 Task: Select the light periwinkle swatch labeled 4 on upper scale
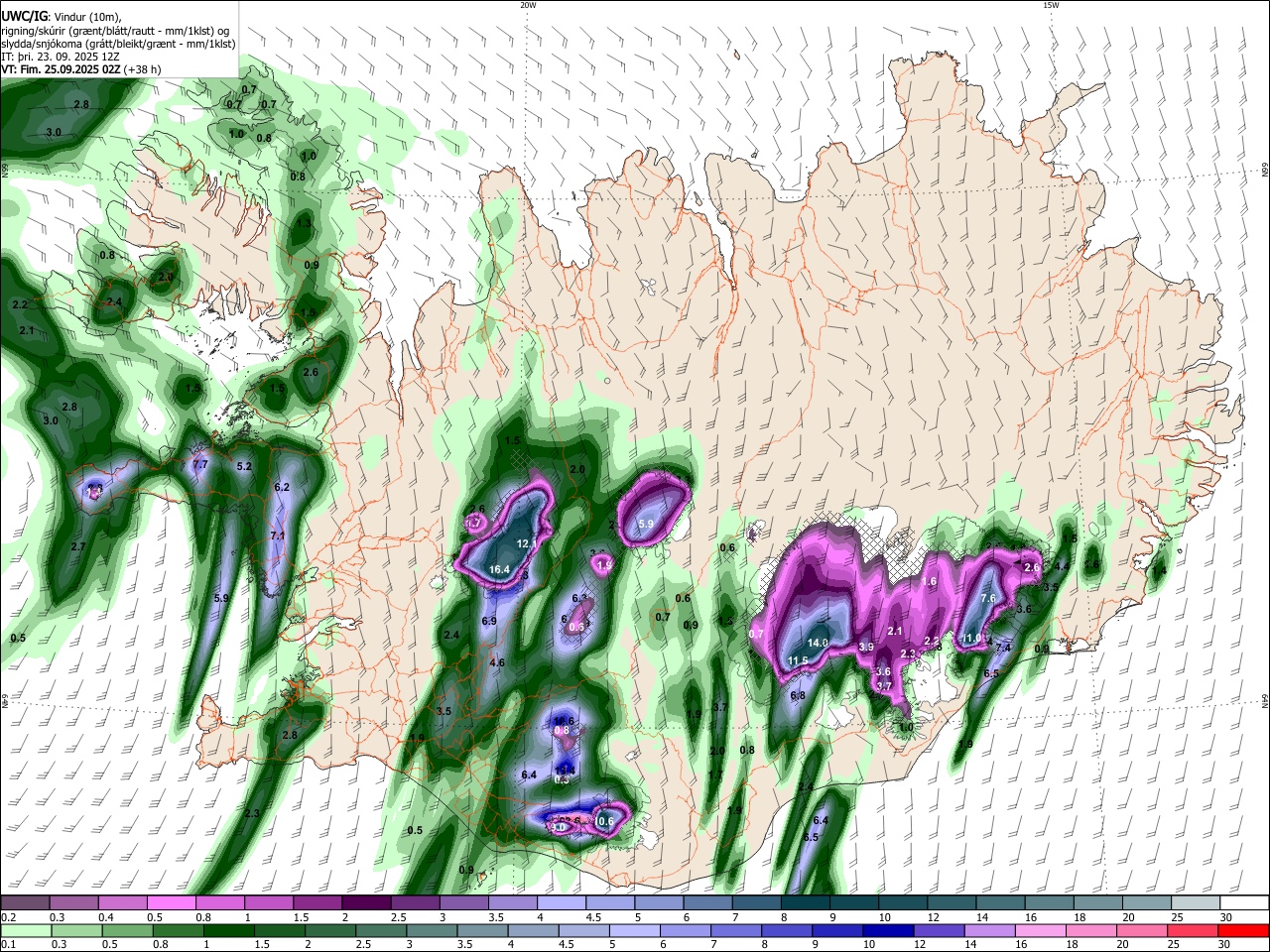(x=562, y=903)
